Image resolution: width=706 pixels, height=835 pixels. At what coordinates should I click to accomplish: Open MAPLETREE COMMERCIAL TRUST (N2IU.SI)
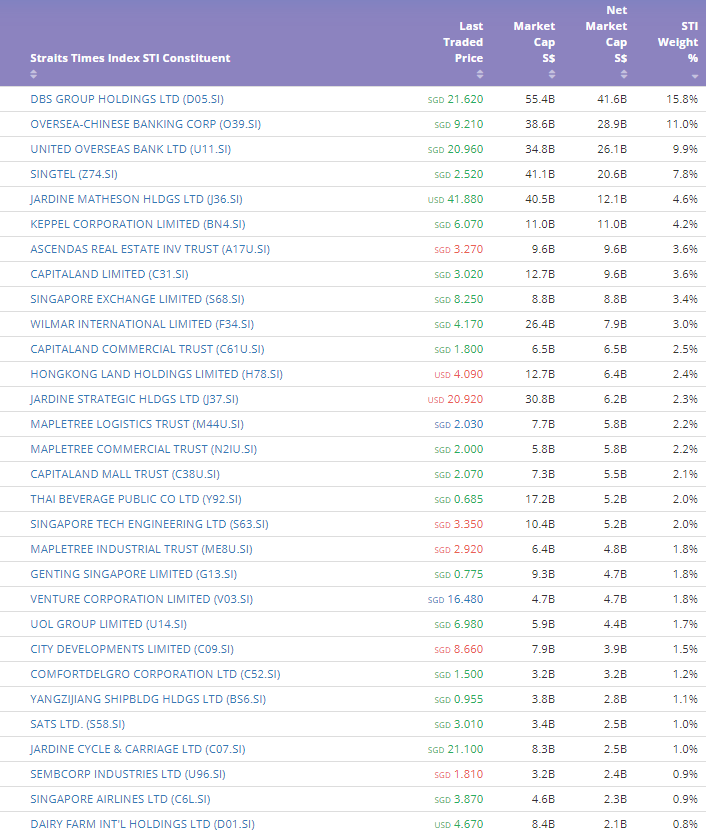[144, 449]
